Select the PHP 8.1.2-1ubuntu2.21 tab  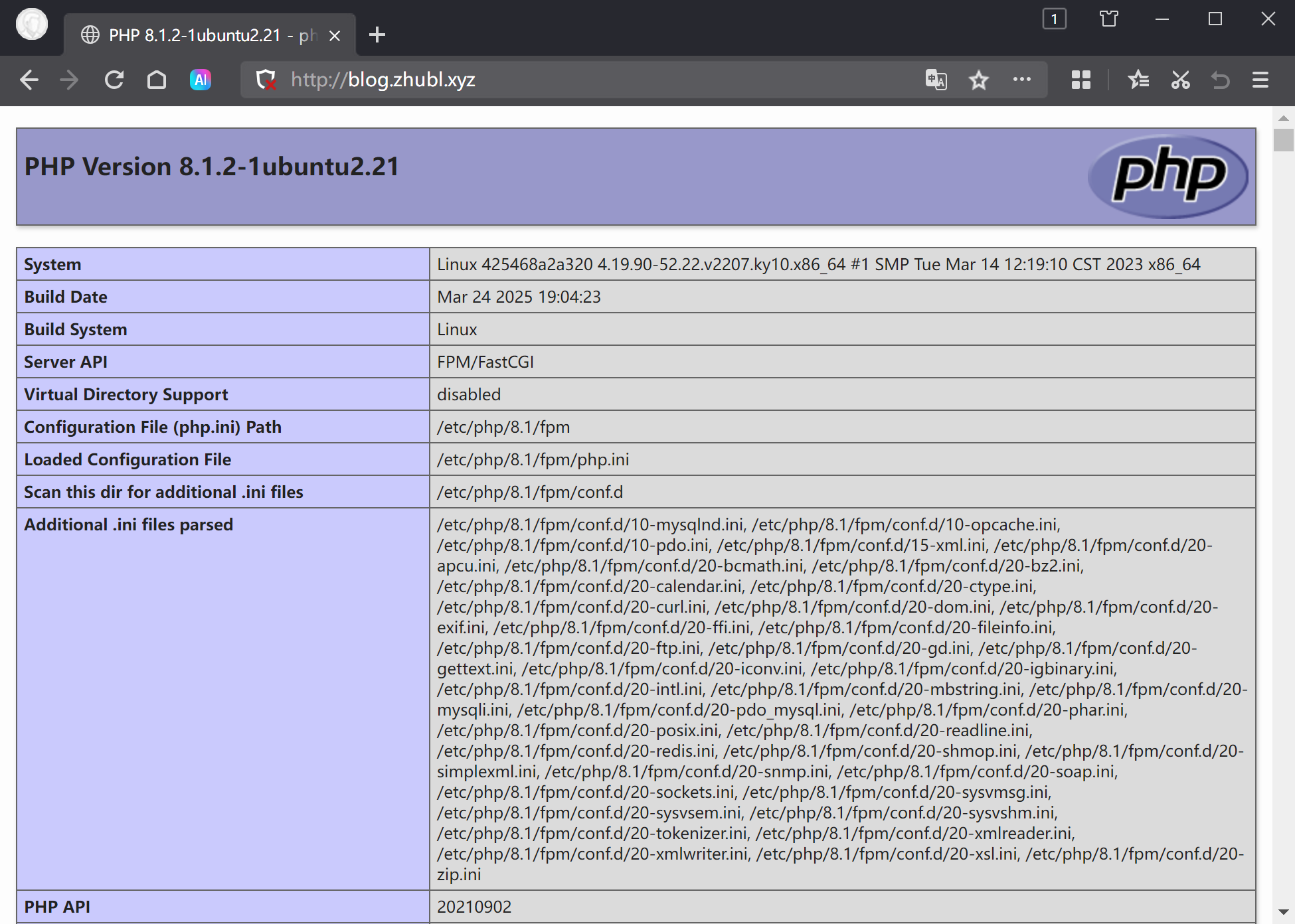coord(210,35)
